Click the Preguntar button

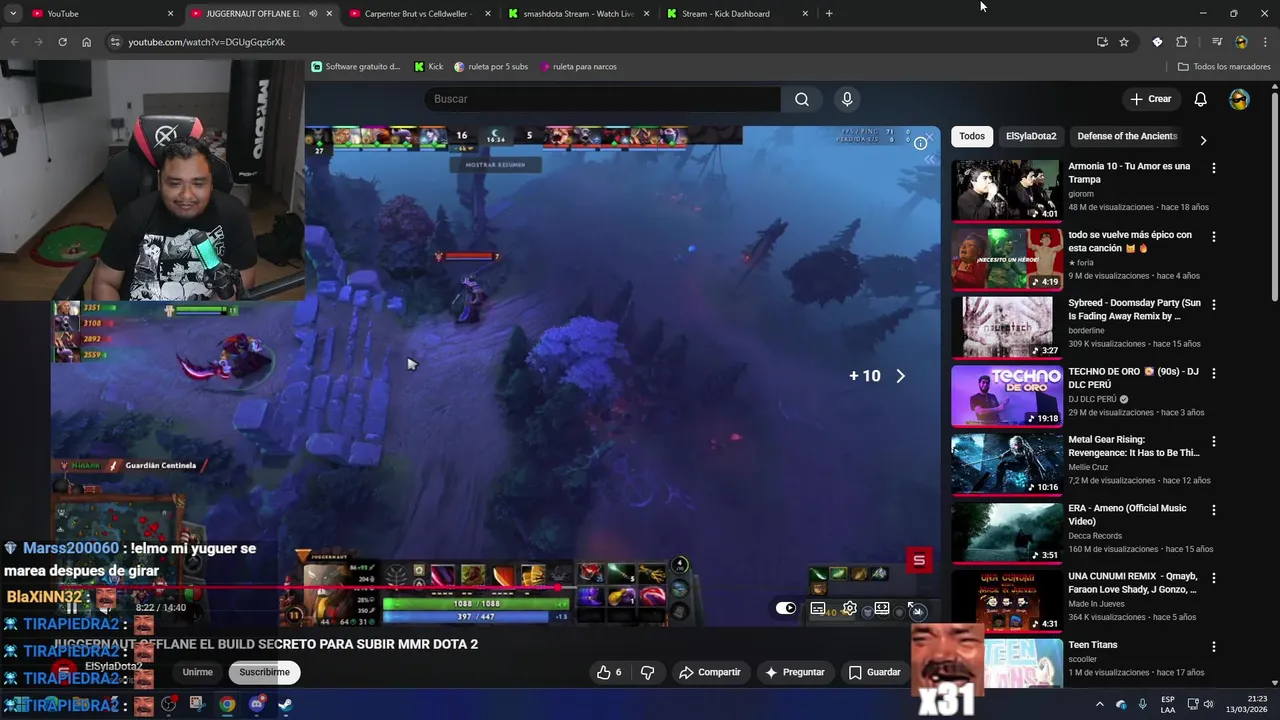795,672
